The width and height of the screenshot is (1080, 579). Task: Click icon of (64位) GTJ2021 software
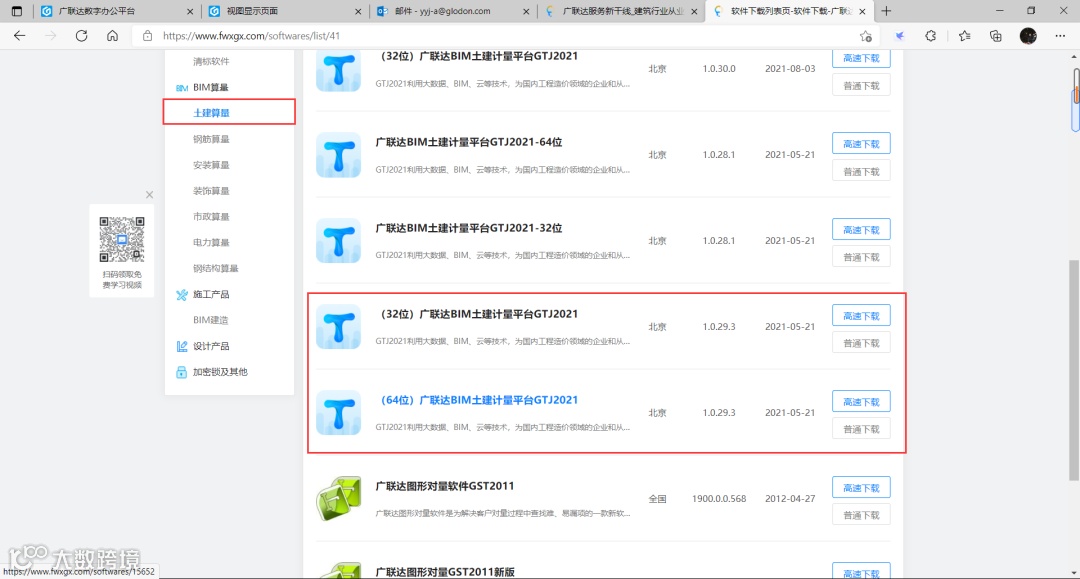pos(338,413)
